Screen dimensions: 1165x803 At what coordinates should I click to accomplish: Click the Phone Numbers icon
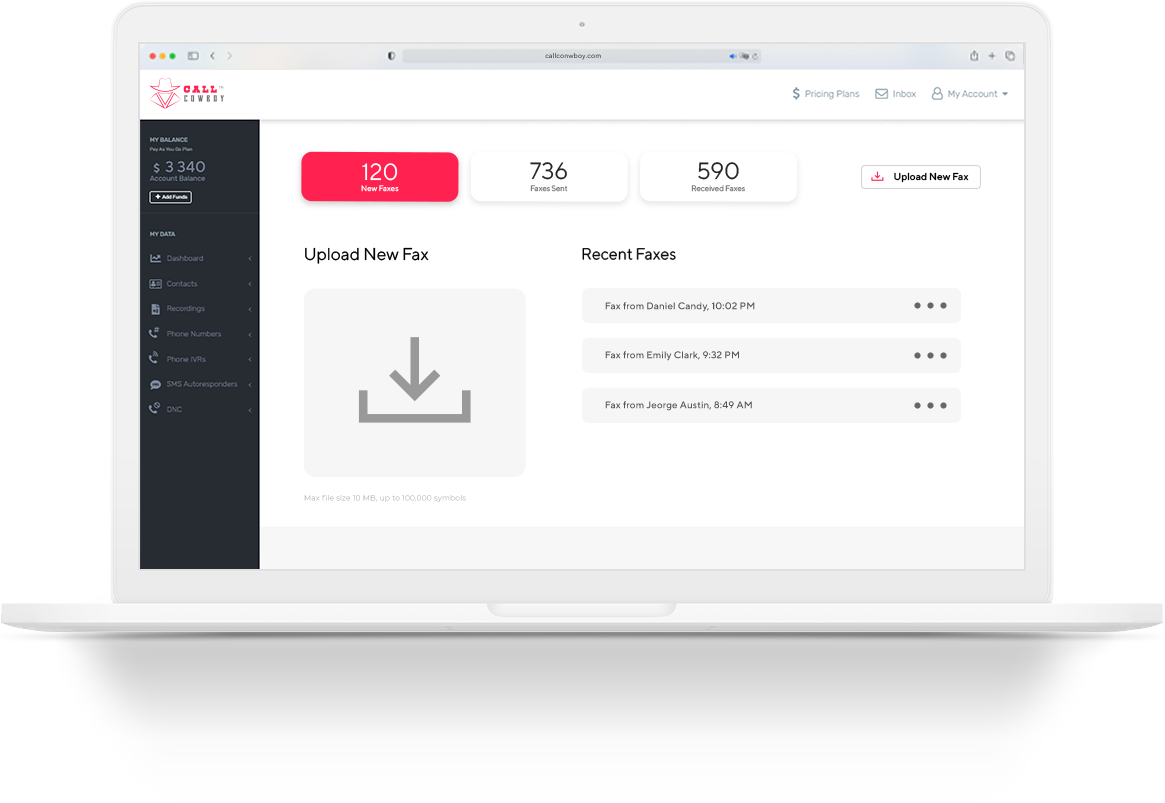(x=155, y=334)
